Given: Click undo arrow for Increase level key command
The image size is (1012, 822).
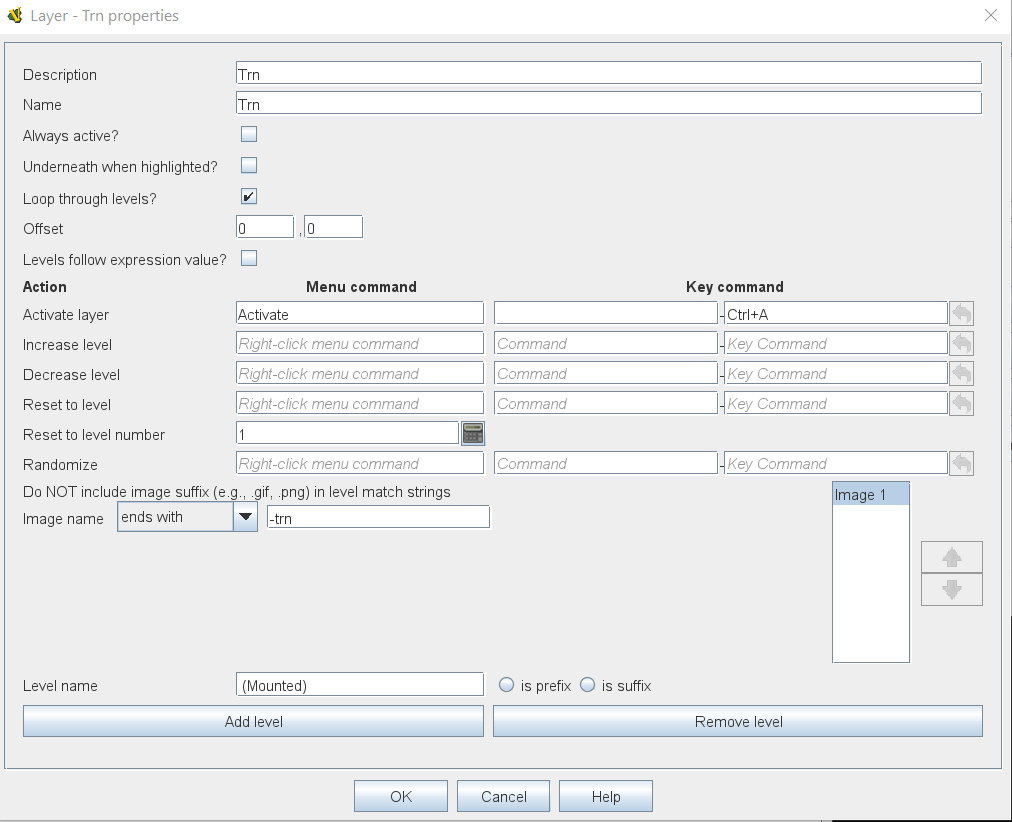Looking at the screenshot, I should 961,344.
